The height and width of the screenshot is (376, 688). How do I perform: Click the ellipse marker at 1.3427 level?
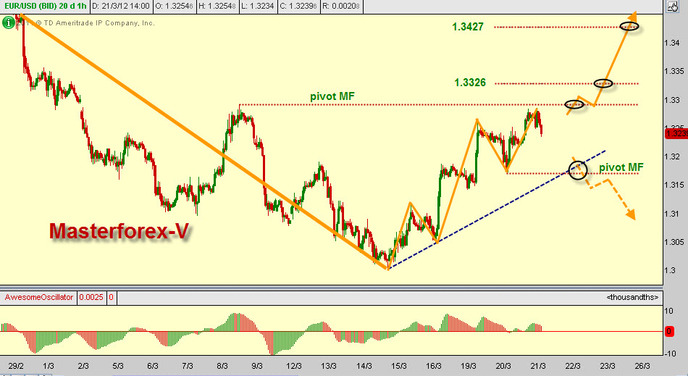629,26
